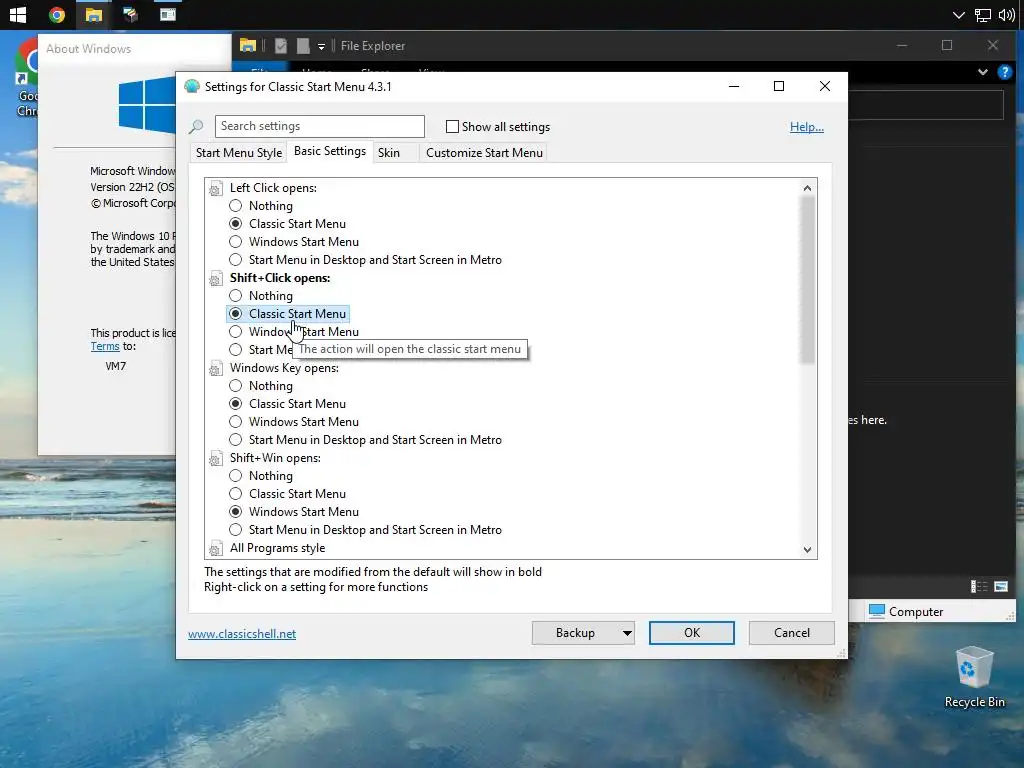The width and height of the screenshot is (1024, 768).
Task: Click the Windows Key opens setting icon
Action: (215, 369)
